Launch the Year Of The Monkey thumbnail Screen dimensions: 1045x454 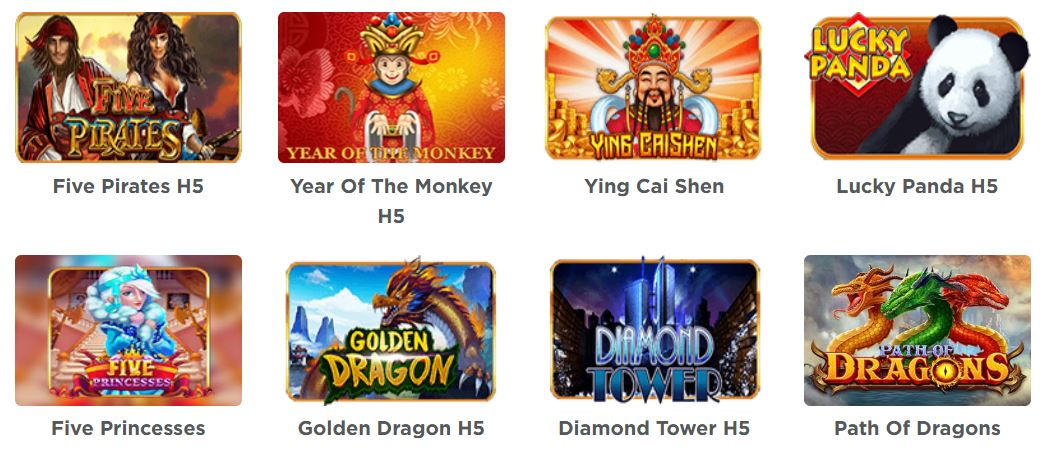coord(391,87)
